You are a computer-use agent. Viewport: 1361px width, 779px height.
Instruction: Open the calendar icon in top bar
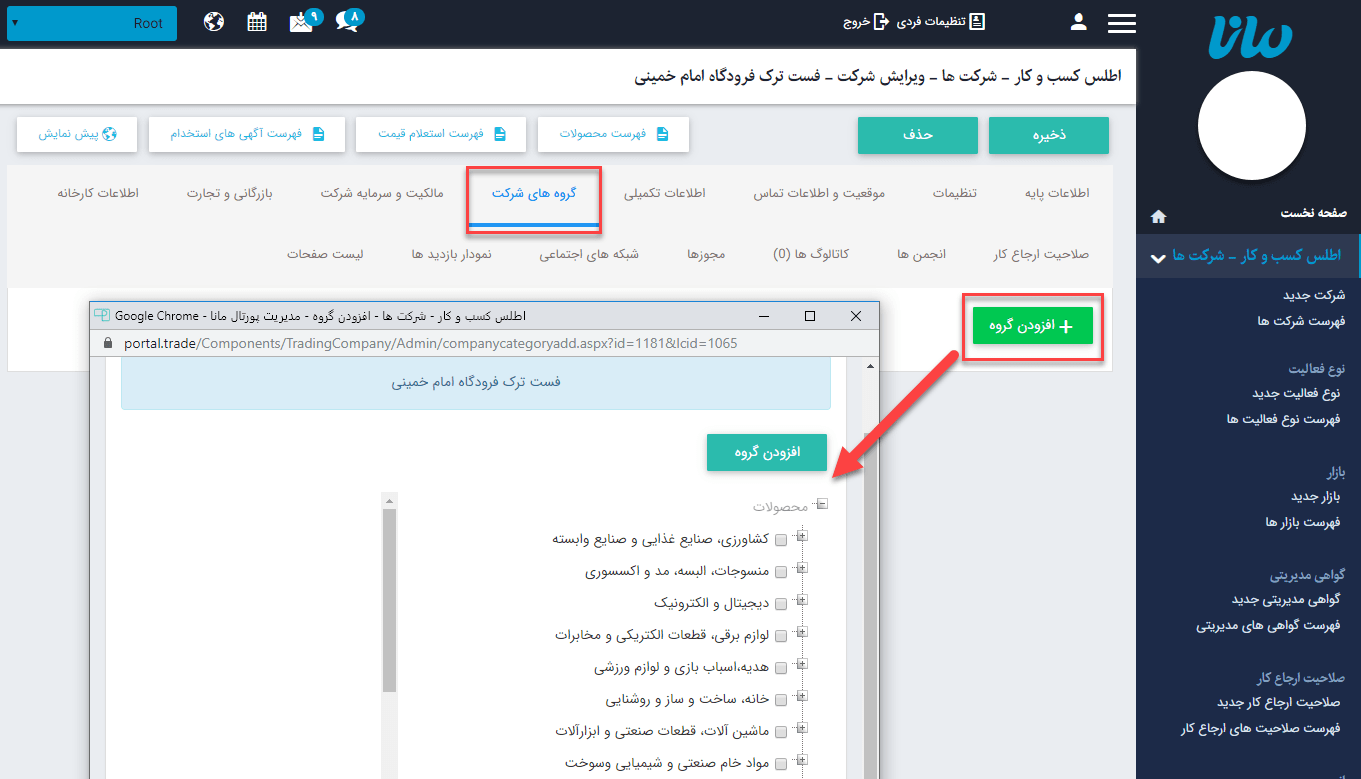click(x=257, y=22)
